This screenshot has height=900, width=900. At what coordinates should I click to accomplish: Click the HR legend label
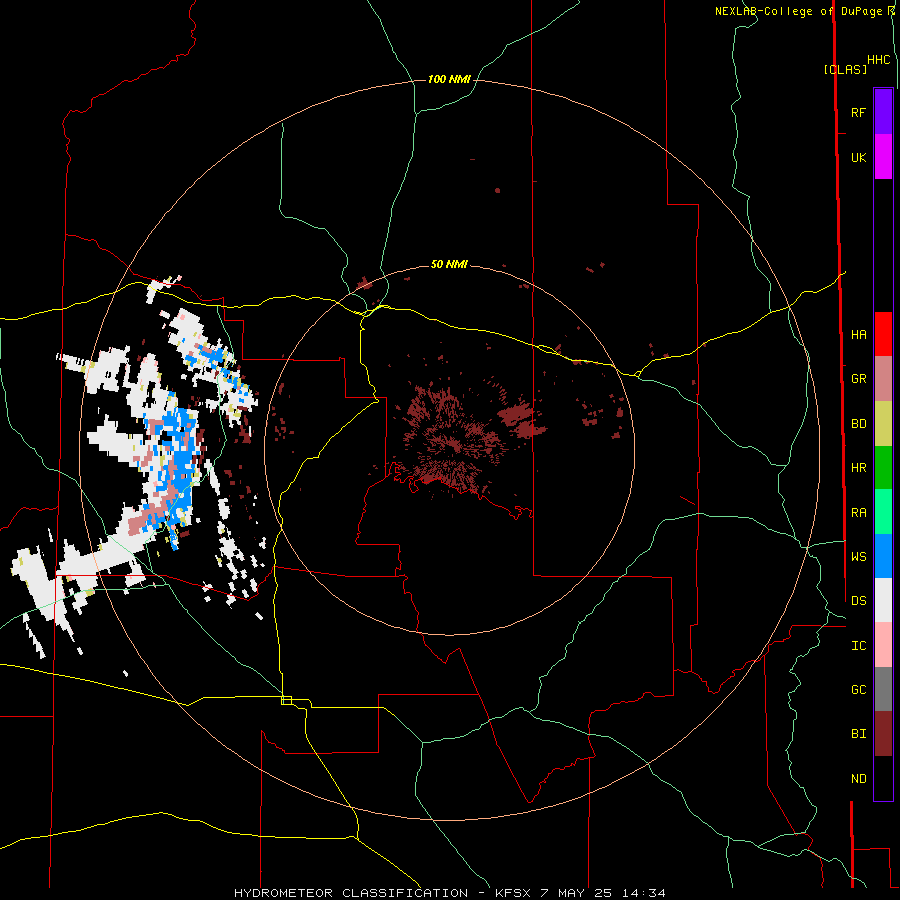(x=858, y=468)
